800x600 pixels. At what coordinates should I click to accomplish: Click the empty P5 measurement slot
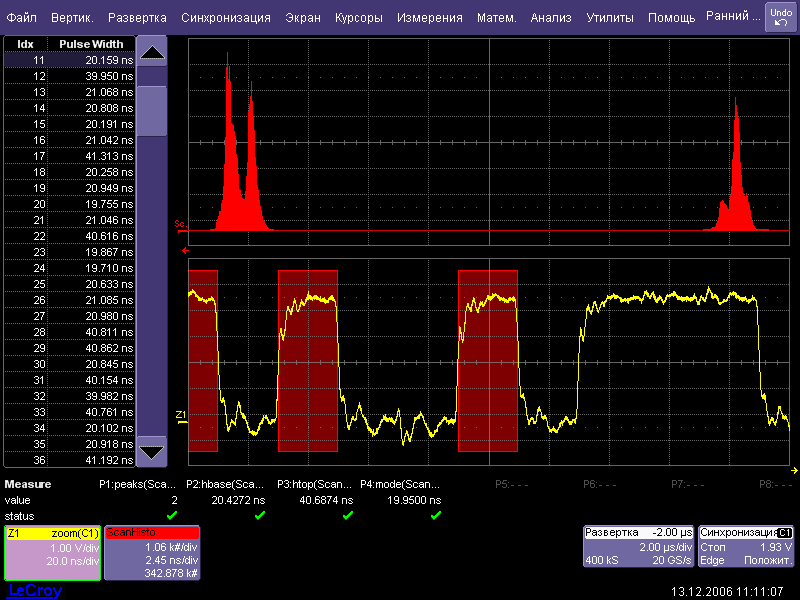pyautogui.click(x=512, y=484)
